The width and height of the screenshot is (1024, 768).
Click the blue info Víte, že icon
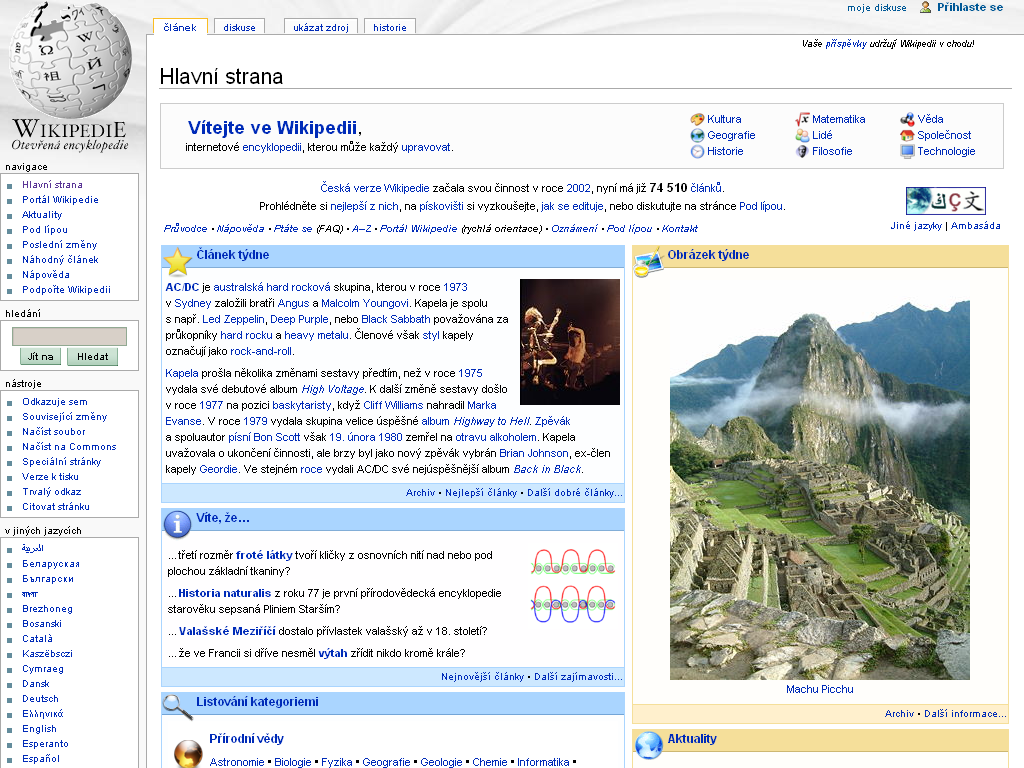coord(177,524)
